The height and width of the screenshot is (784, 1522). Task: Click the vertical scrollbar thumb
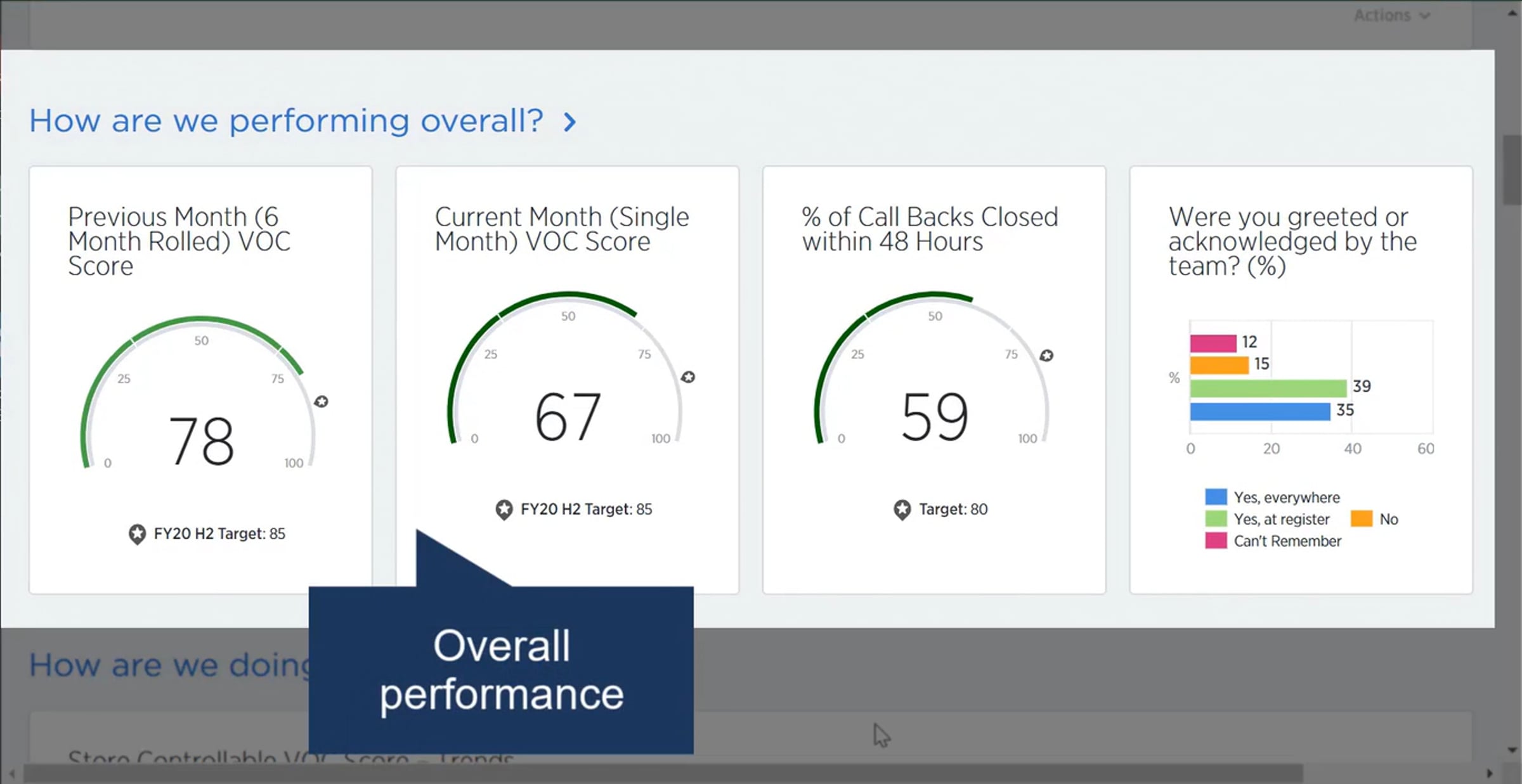click(1512, 170)
